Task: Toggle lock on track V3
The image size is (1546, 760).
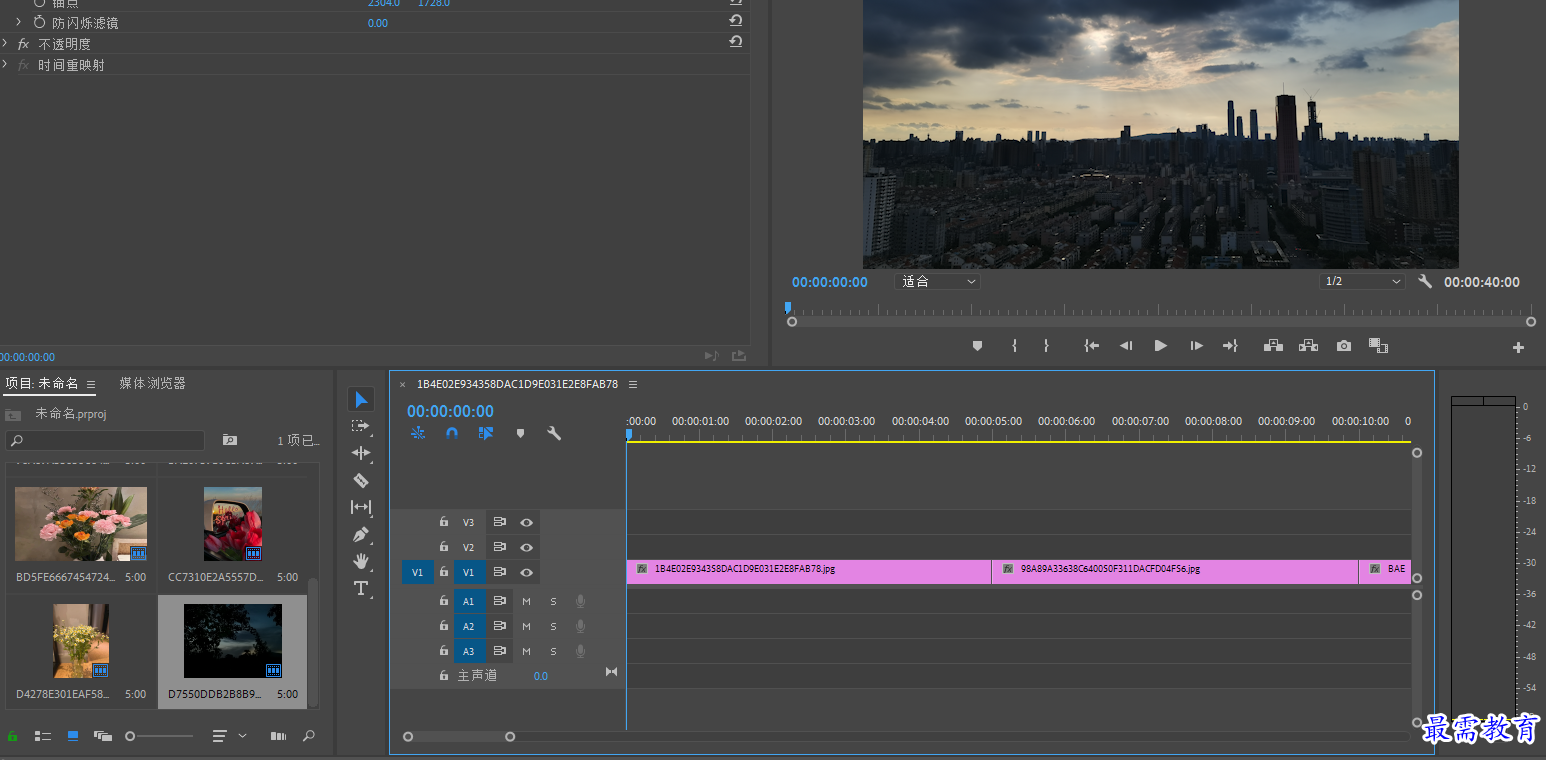Action: click(x=443, y=522)
